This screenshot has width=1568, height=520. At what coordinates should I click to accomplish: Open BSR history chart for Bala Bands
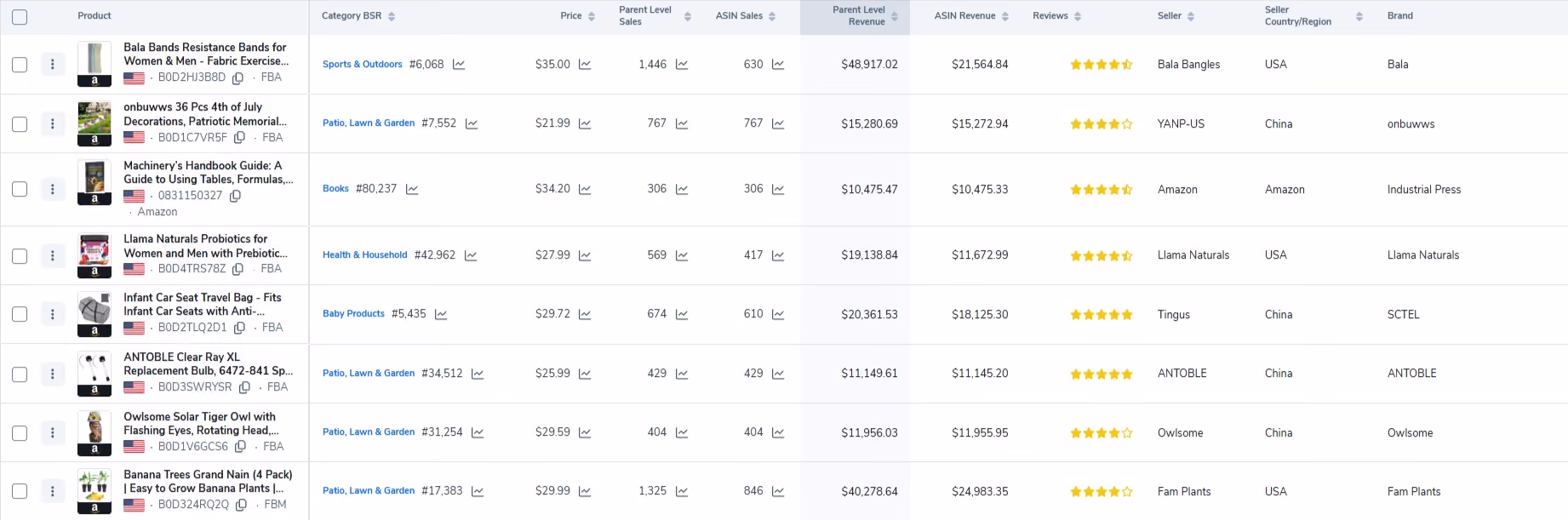click(459, 65)
